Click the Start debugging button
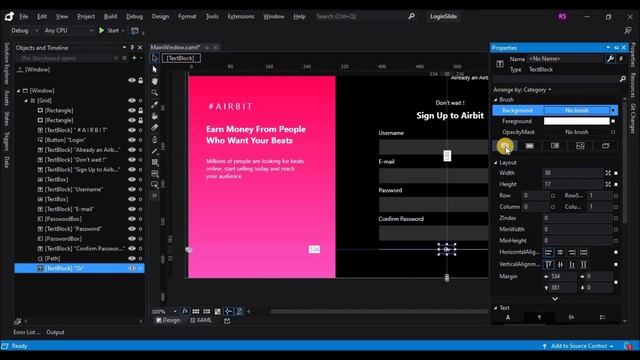640x360 pixels. click(x=109, y=31)
